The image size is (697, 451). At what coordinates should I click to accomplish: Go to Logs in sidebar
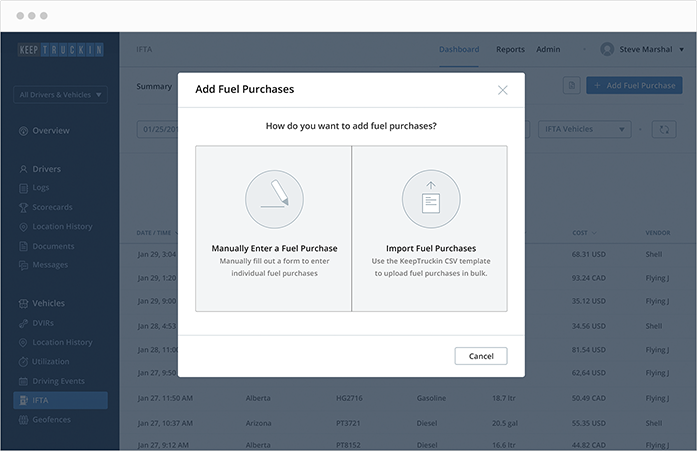pyautogui.click(x=34, y=188)
